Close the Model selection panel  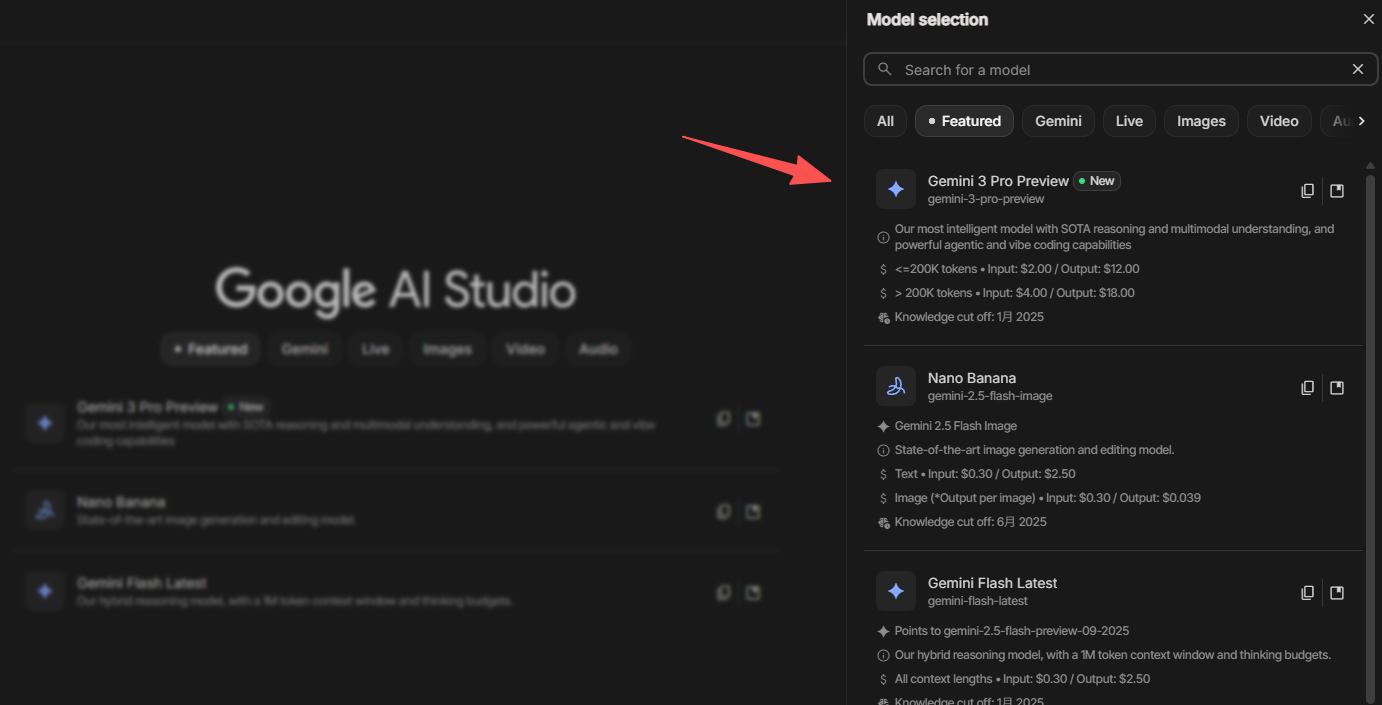[1369, 19]
